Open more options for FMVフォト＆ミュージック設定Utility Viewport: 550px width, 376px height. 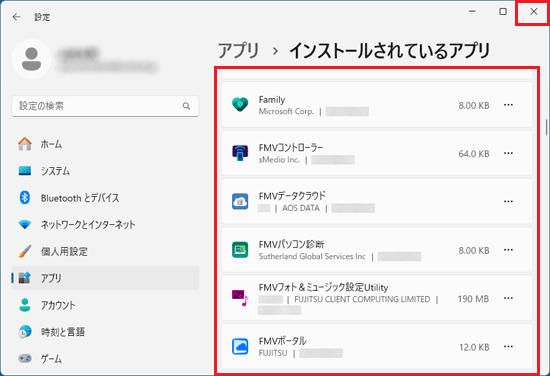pos(508,298)
